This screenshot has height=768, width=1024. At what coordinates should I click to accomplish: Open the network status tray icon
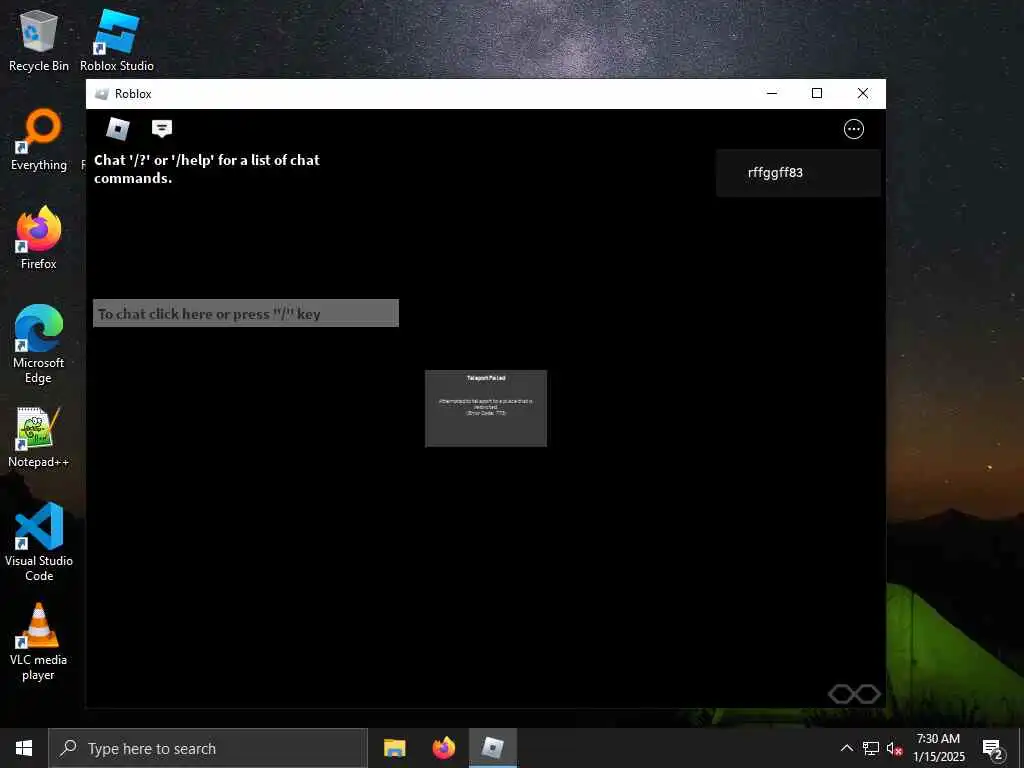(x=871, y=748)
